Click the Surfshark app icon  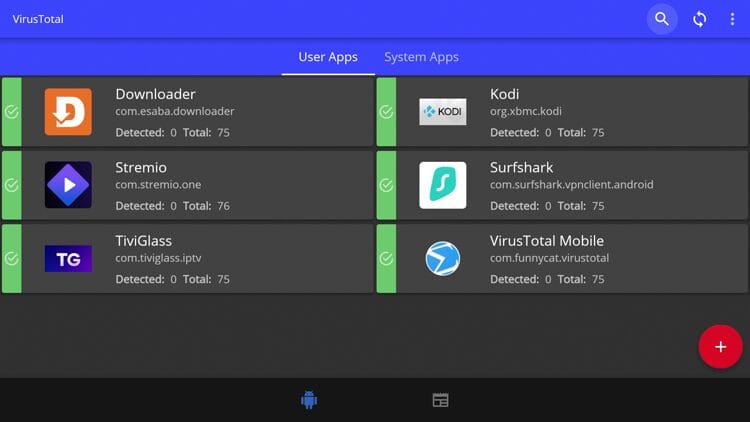click(443, 185)
